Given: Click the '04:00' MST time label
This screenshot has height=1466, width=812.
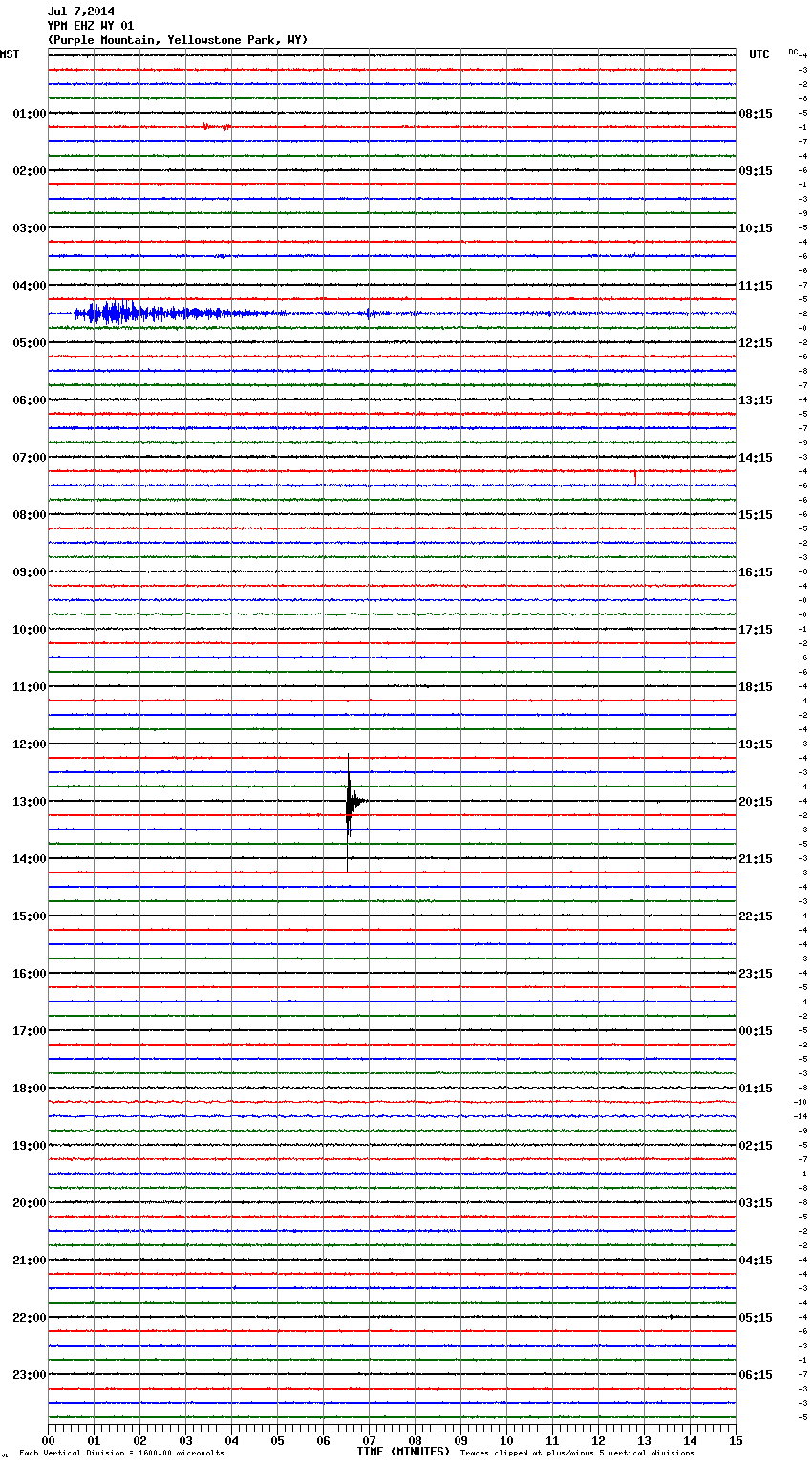Looking at the screenshot, I should [29, 286].
